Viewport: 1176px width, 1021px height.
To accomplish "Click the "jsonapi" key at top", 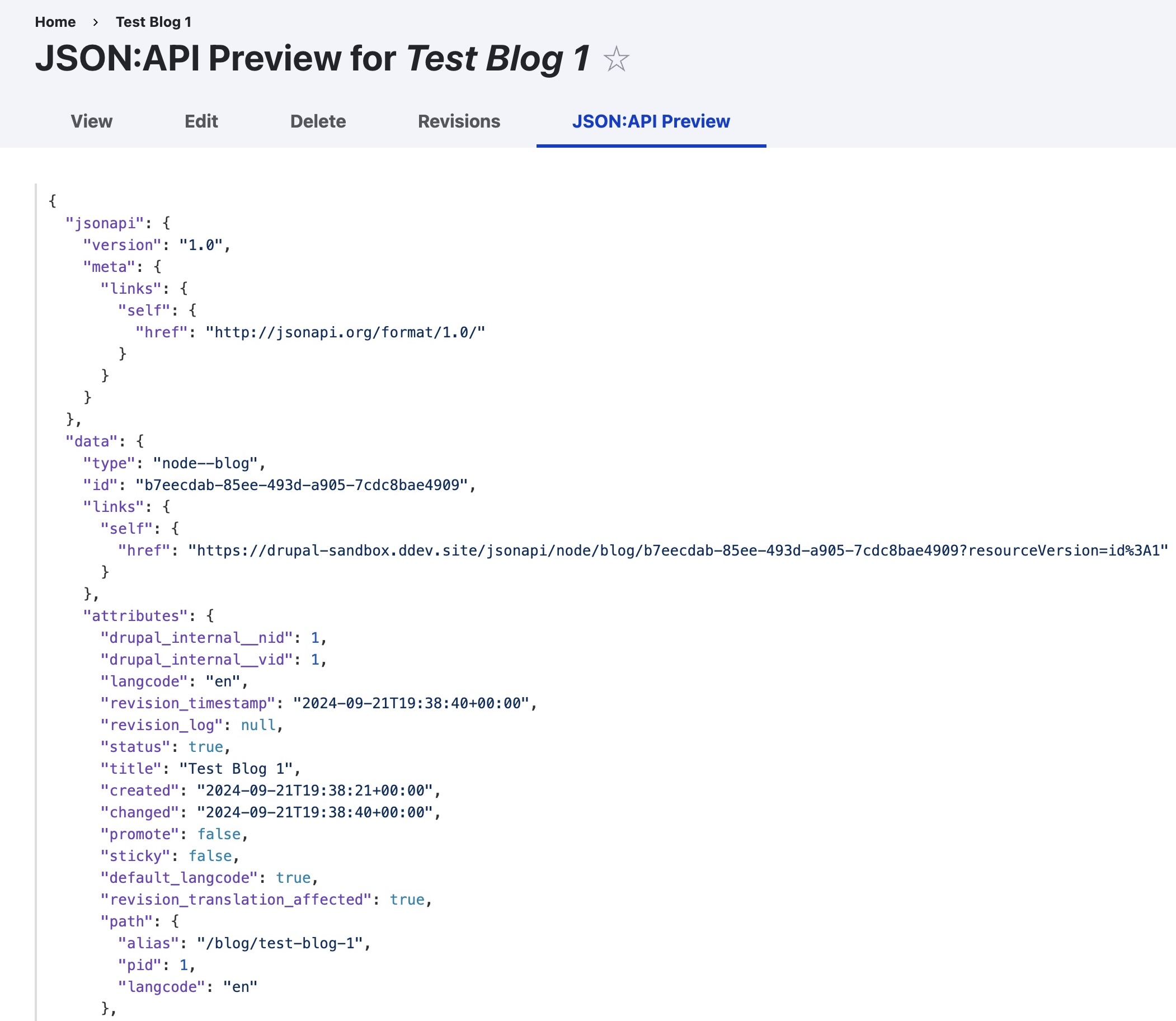I will [x=104, y=223].
